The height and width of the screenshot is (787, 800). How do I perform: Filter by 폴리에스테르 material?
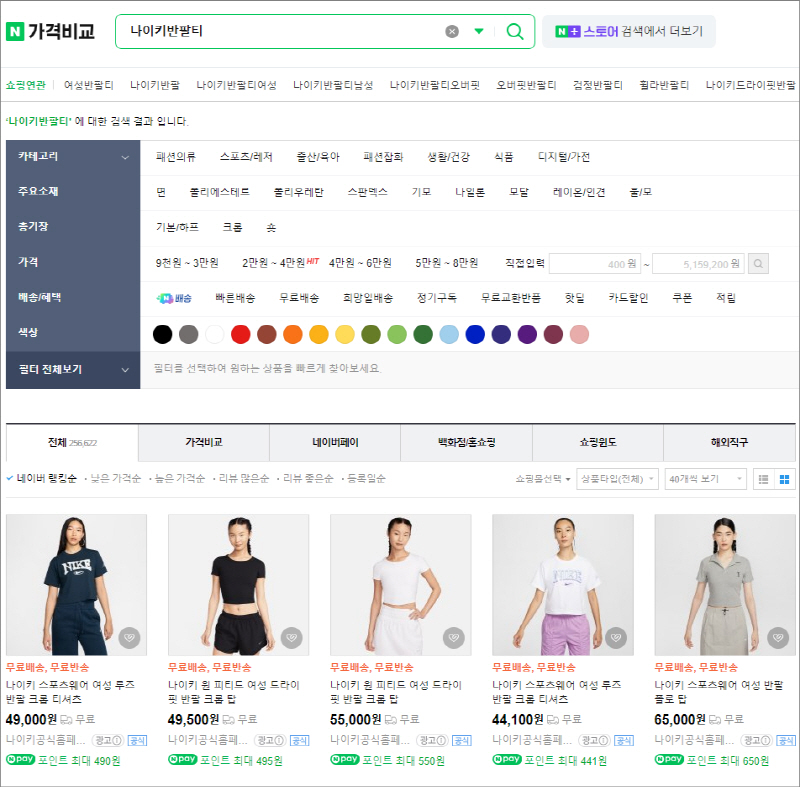[219, 192]
